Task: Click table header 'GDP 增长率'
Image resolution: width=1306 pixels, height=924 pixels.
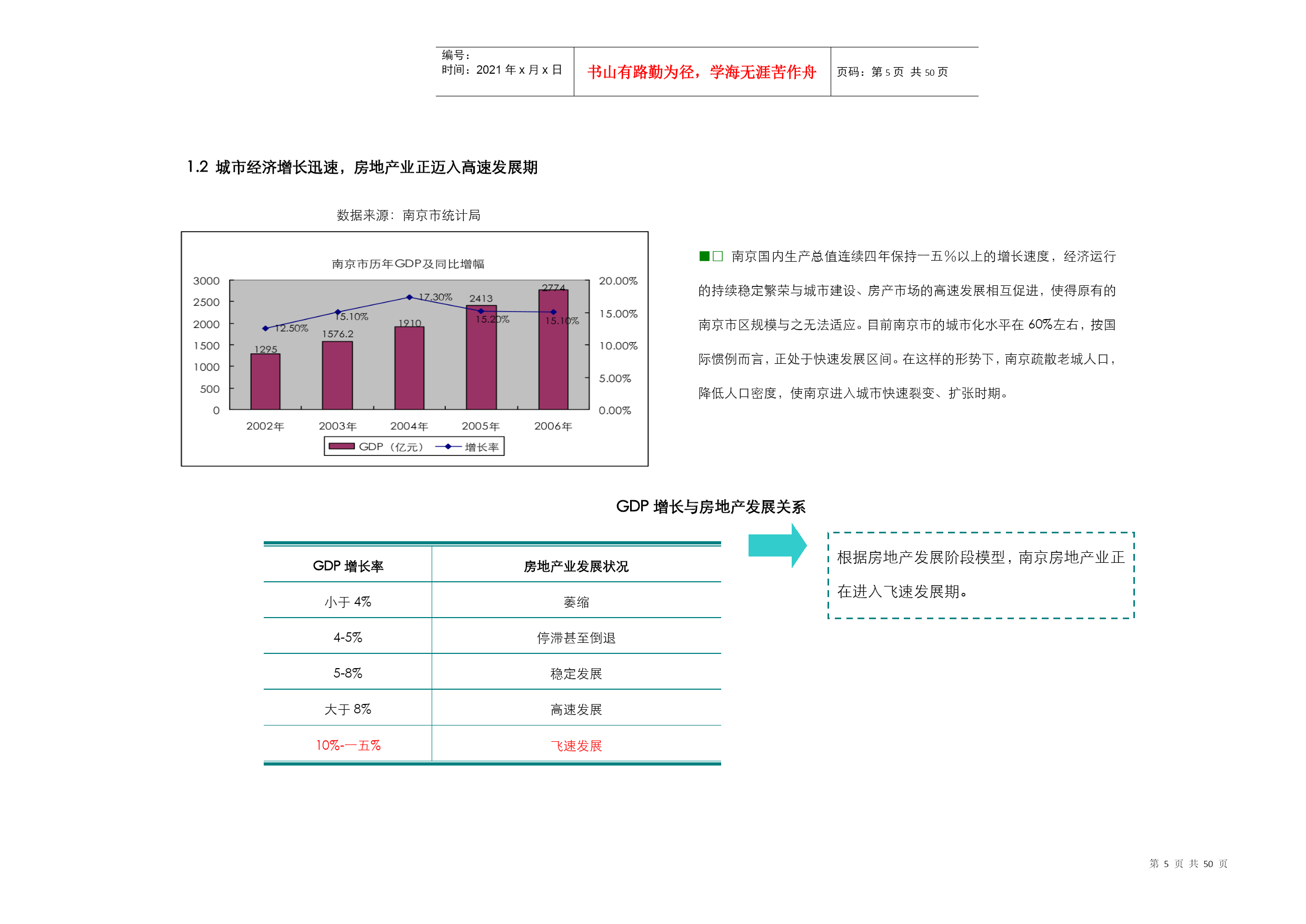Action: click(348, 565)
